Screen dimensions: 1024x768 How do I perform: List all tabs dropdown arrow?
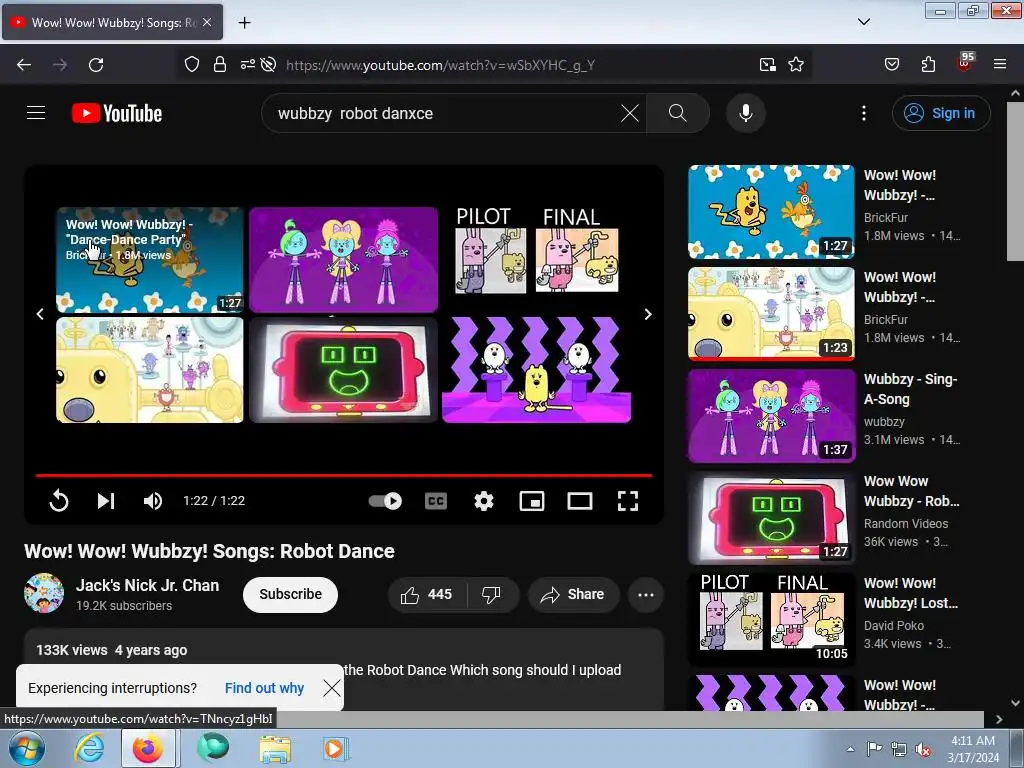tap(863, 22)
